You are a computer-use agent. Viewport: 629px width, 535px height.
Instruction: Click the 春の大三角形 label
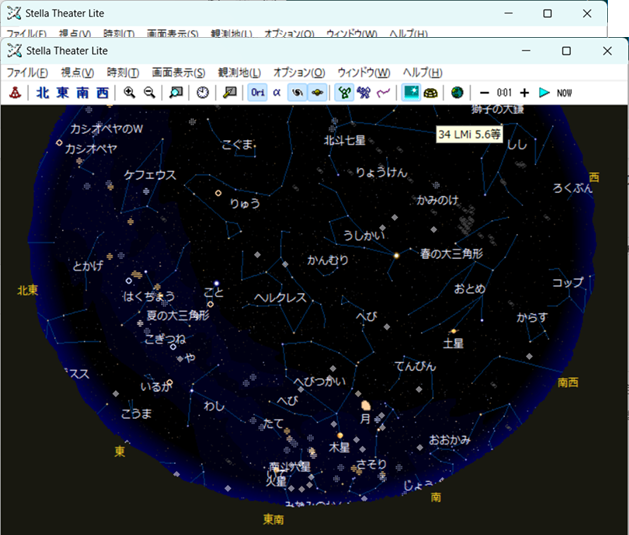pyautogui.click(x=451, y=253)
